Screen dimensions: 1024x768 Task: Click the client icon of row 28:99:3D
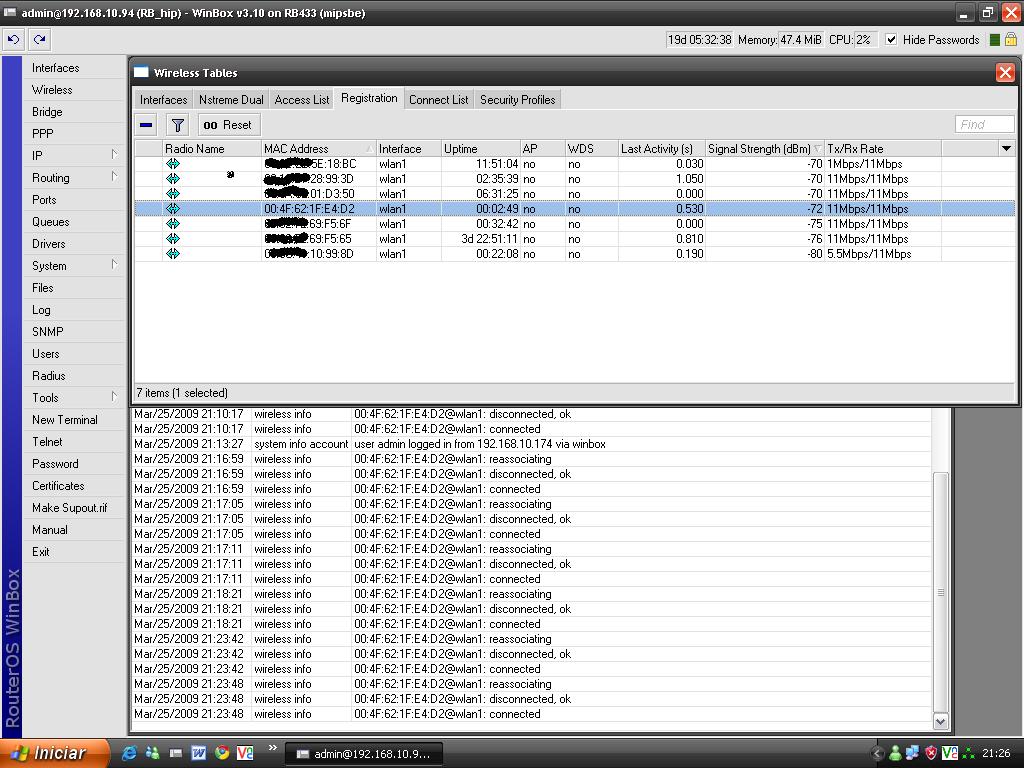[x=172, y=179]
